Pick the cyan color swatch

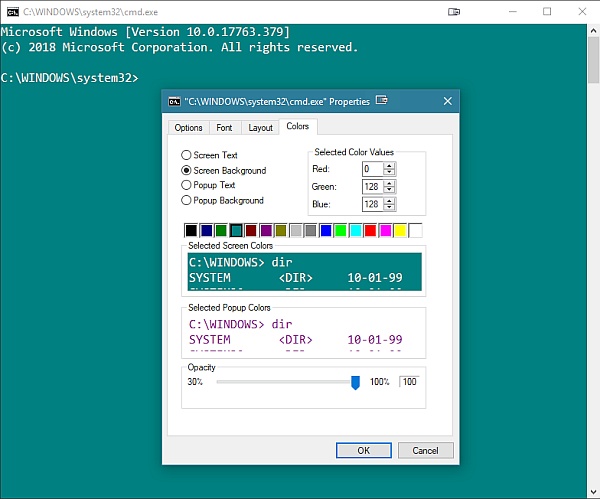[355, 230]
